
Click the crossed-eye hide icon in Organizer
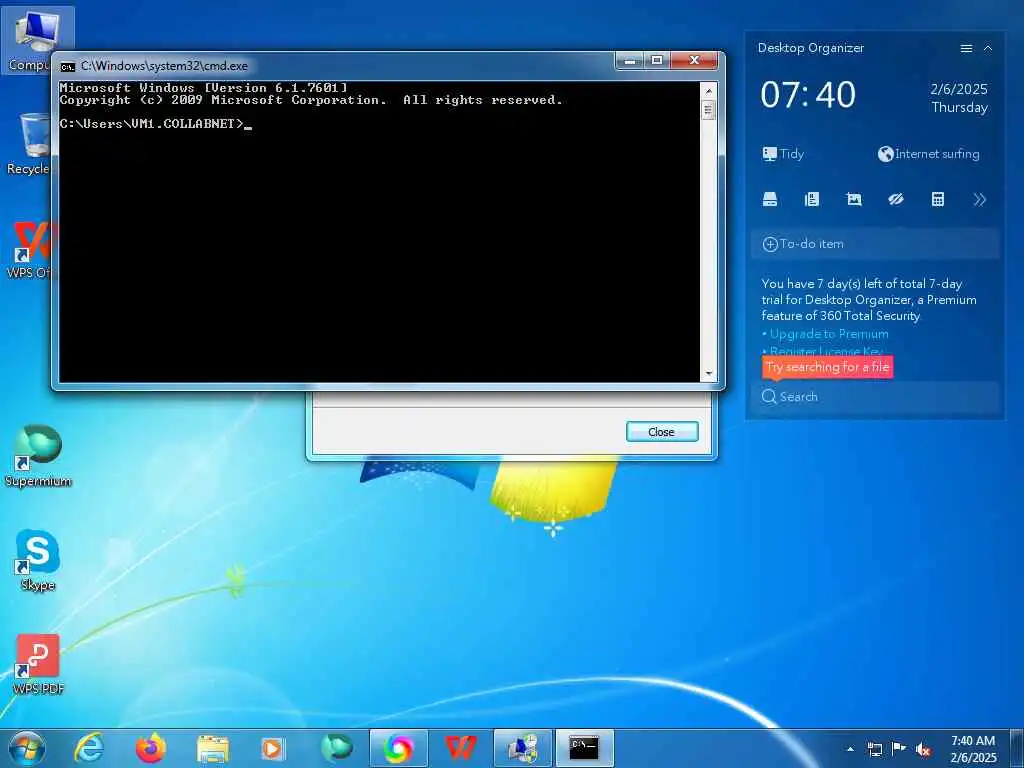pyautogui.click(x=895, y=199)
